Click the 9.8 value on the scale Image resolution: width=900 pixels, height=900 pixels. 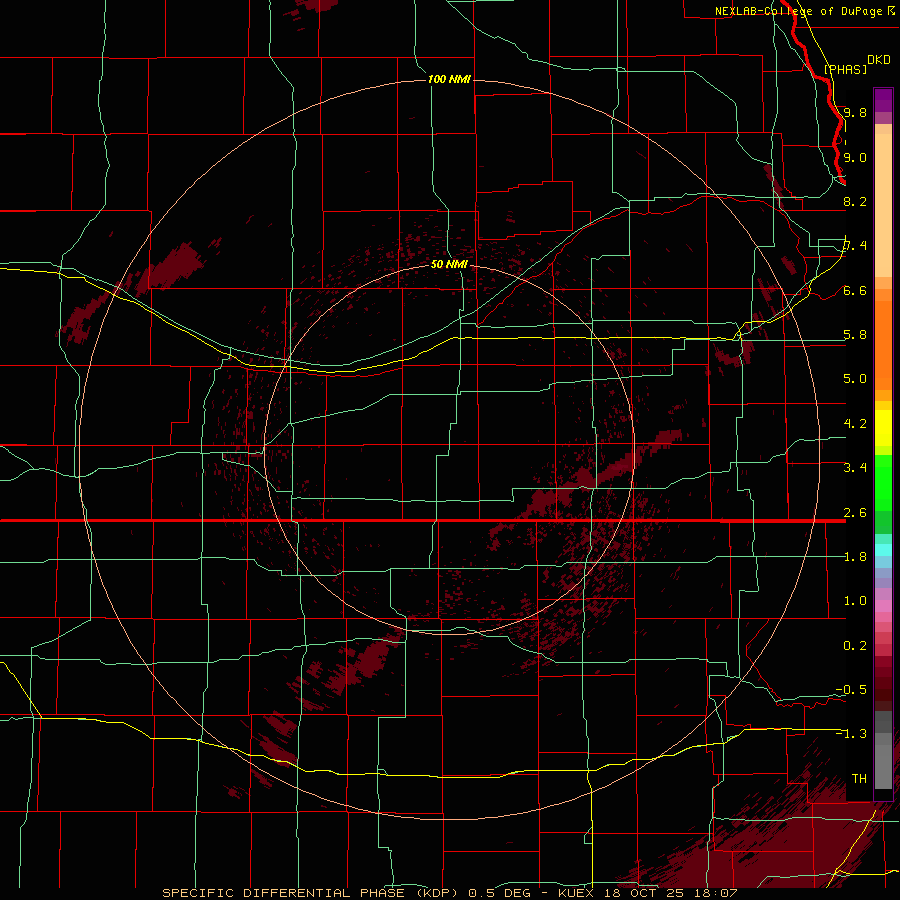coord(855,112)
